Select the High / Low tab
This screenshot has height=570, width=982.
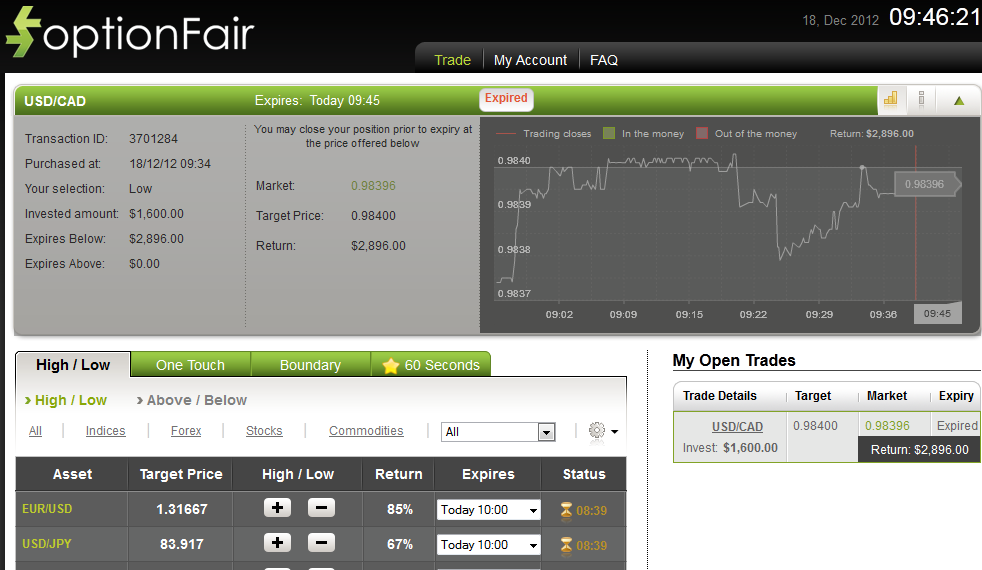[x=73, y=365]
